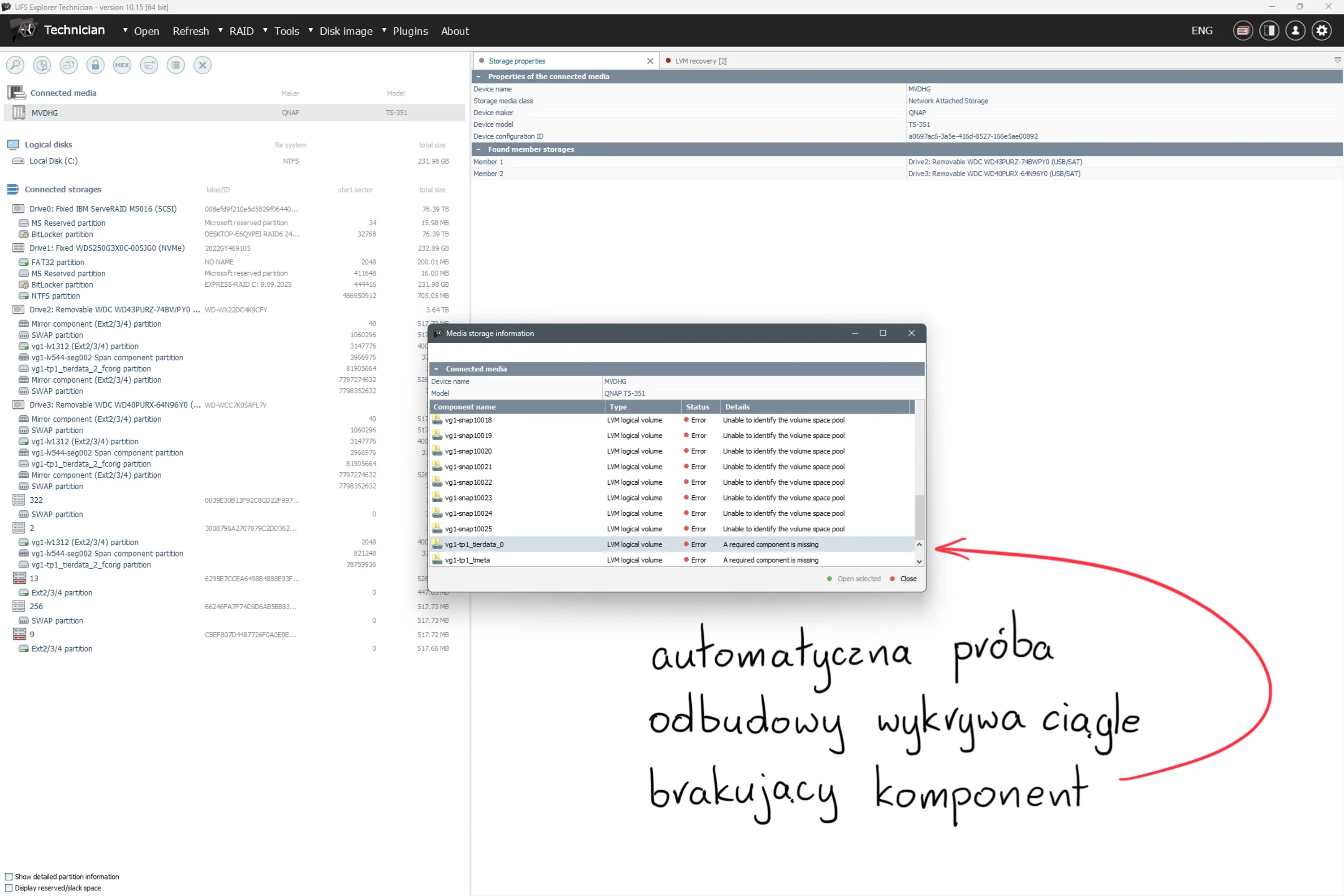This screenshot has width=1344, height=896.
Task: Open the properties list toolbar icon
Action: tap(176, 65)
